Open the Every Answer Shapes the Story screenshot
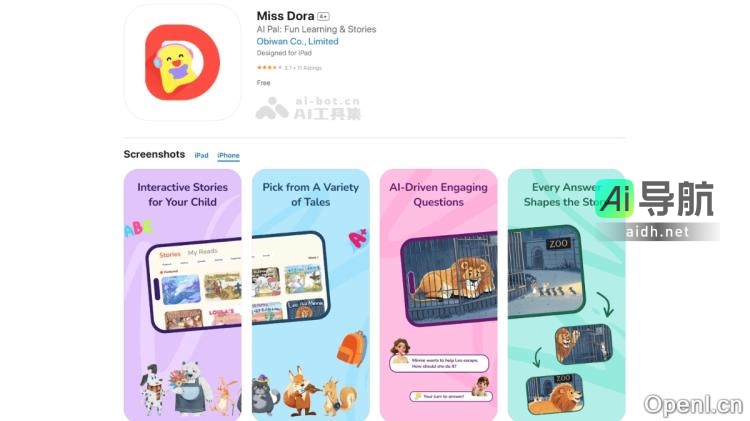This screenshot has width=750, height=421. [566, 295]
